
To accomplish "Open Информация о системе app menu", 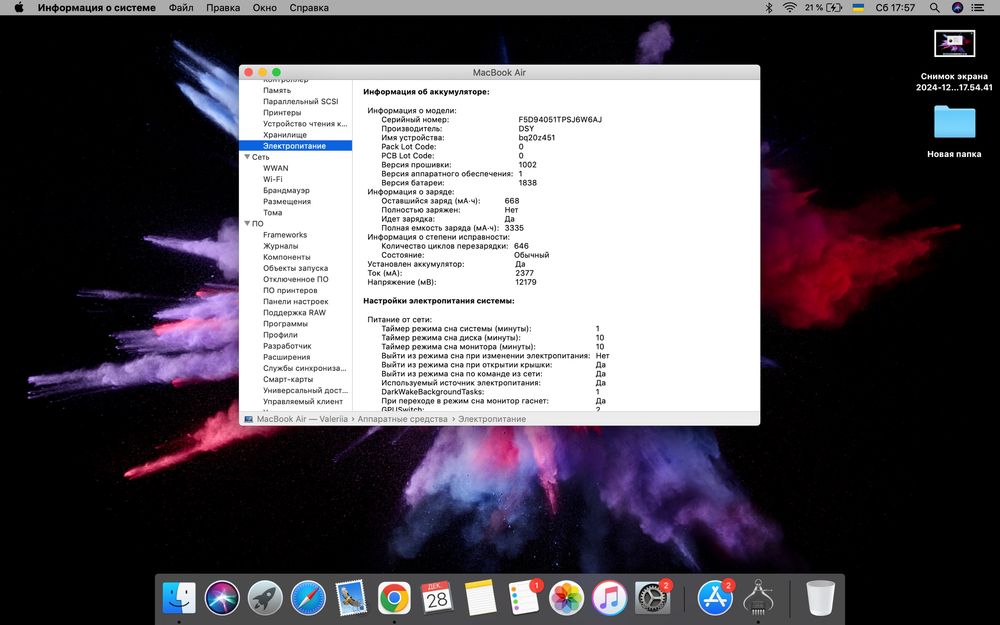I will (x=96, y=8).
